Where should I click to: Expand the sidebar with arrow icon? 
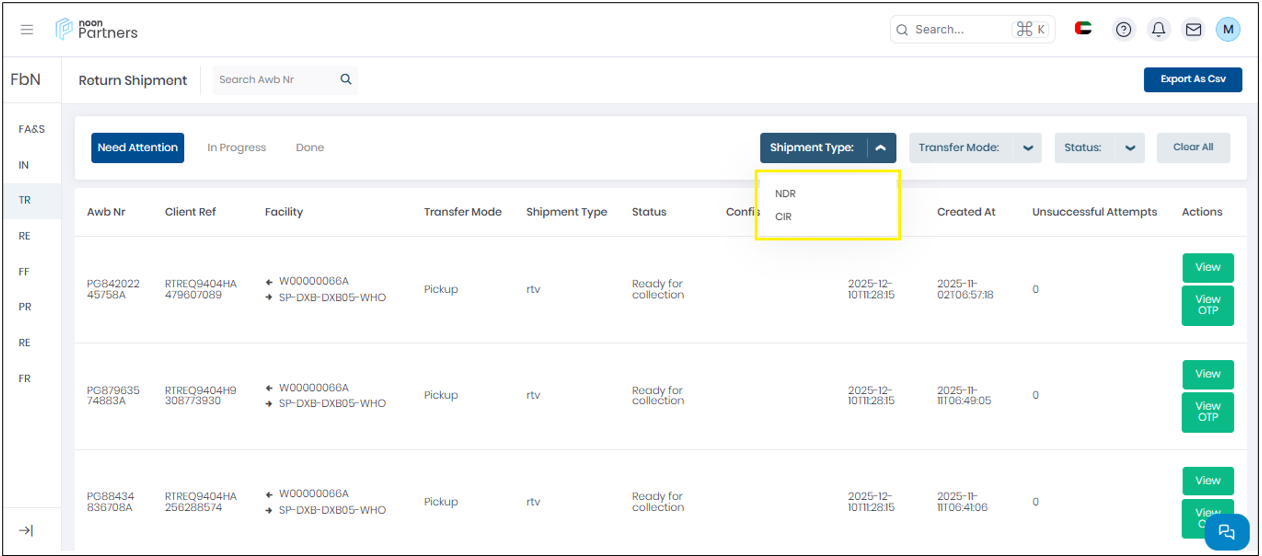(26, 530)
